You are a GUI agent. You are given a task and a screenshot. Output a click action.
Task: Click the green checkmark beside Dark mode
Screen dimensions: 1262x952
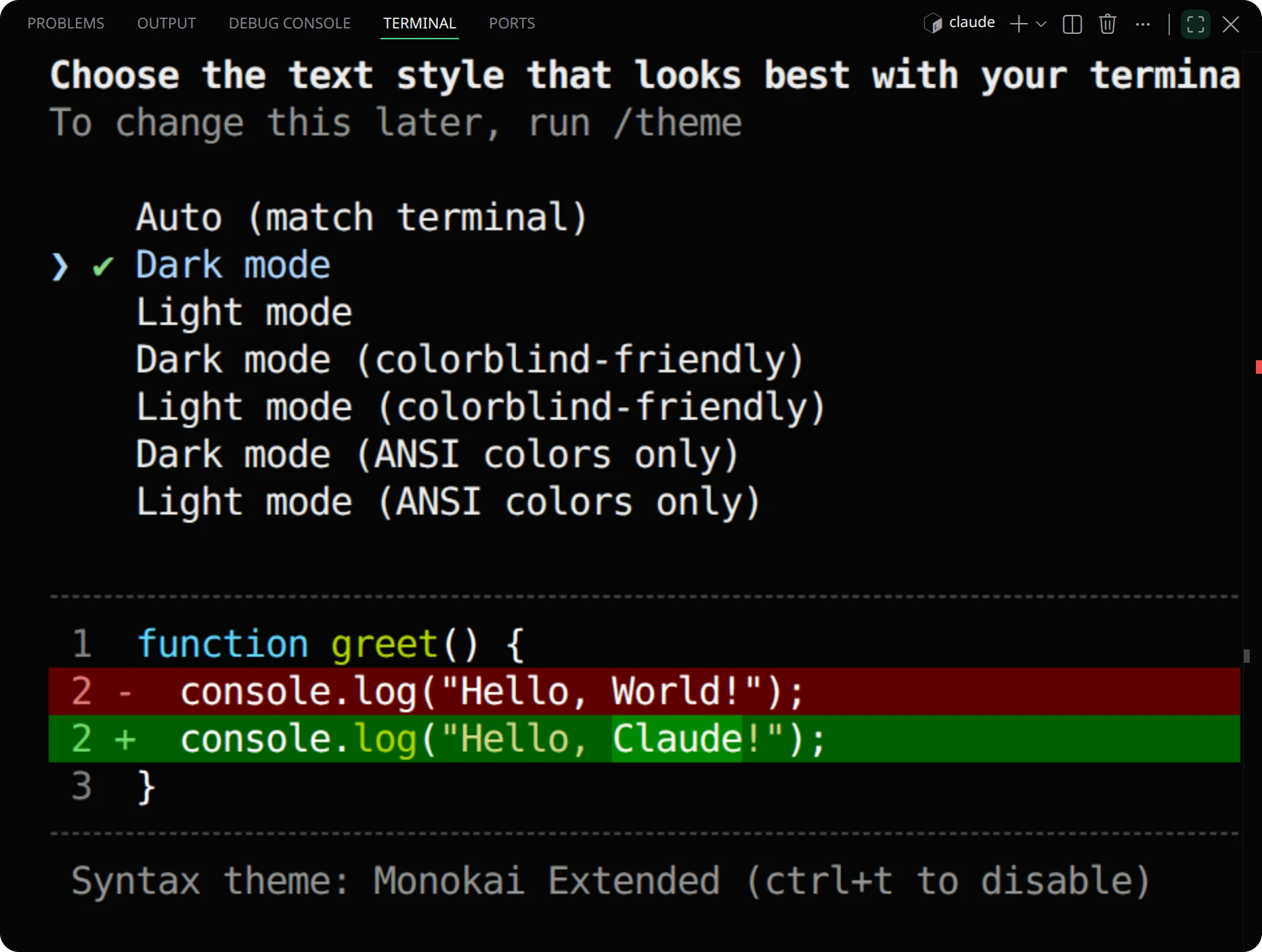click(x=103, y=266)
